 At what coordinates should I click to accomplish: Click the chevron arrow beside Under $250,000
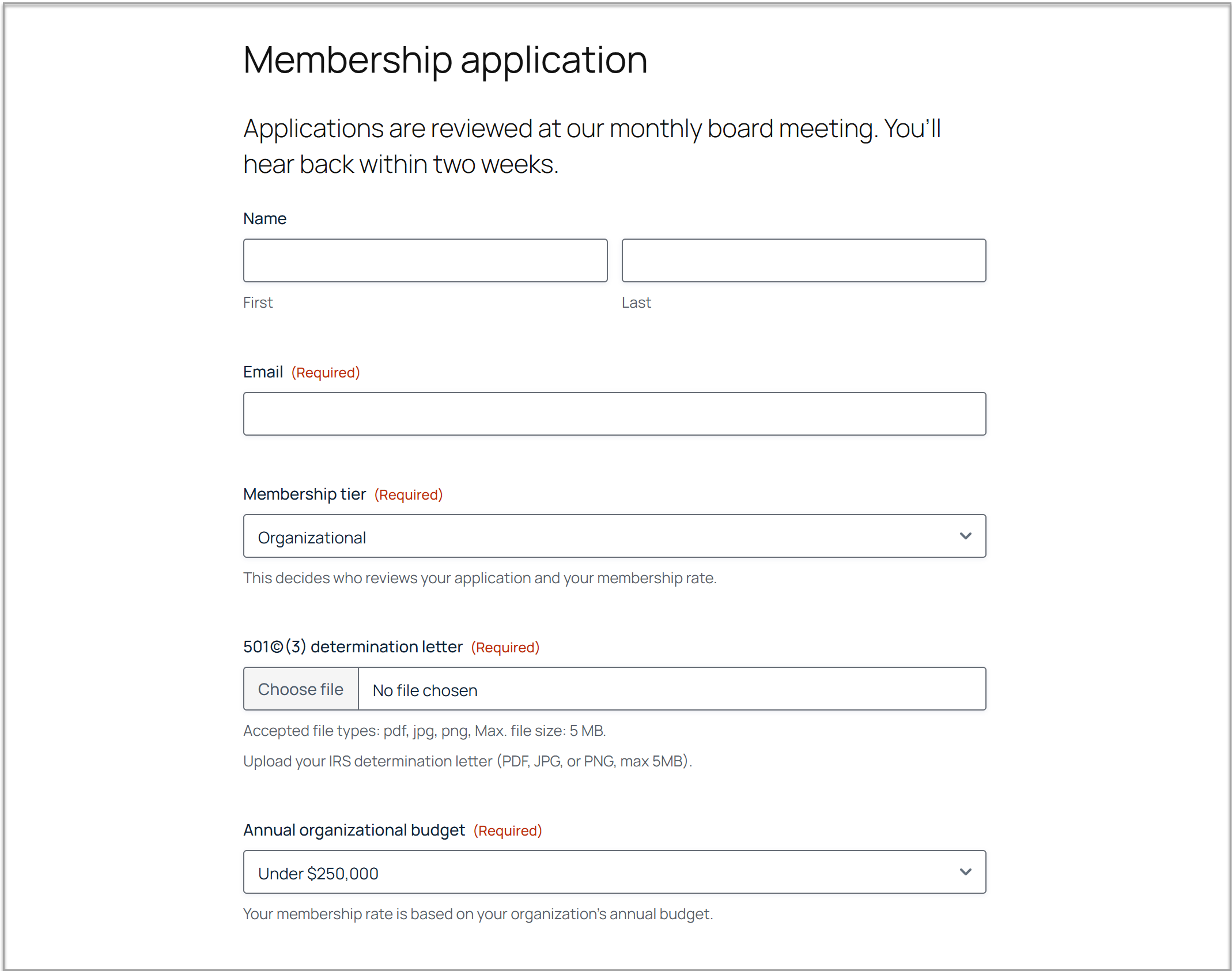[x=966, y=872]
